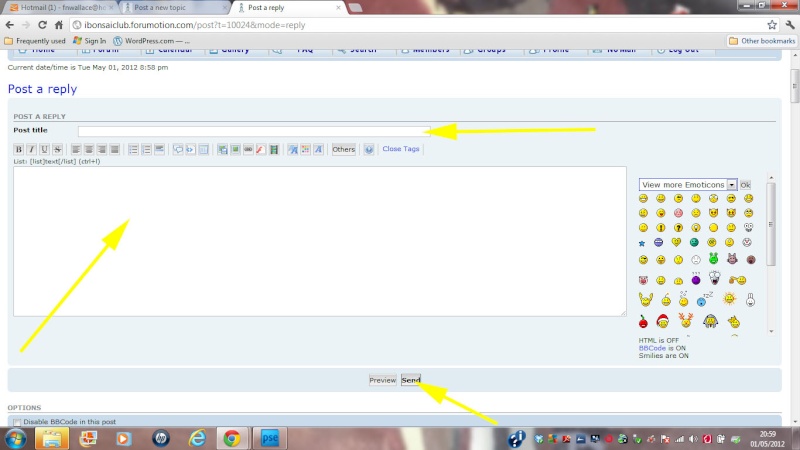Go to the browser home page
Image resolution: width=800 pixels, height=450 pixels.
click(x=59, y=25)
